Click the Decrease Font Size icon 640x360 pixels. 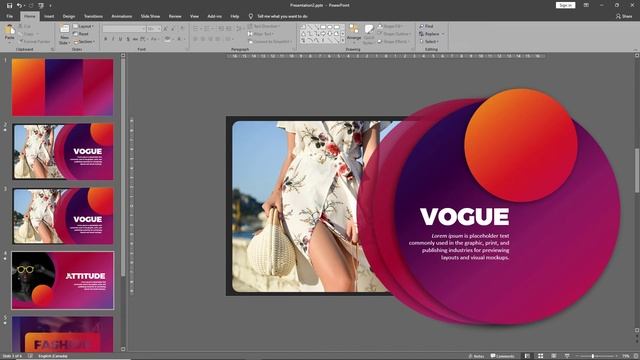point(173,29)
